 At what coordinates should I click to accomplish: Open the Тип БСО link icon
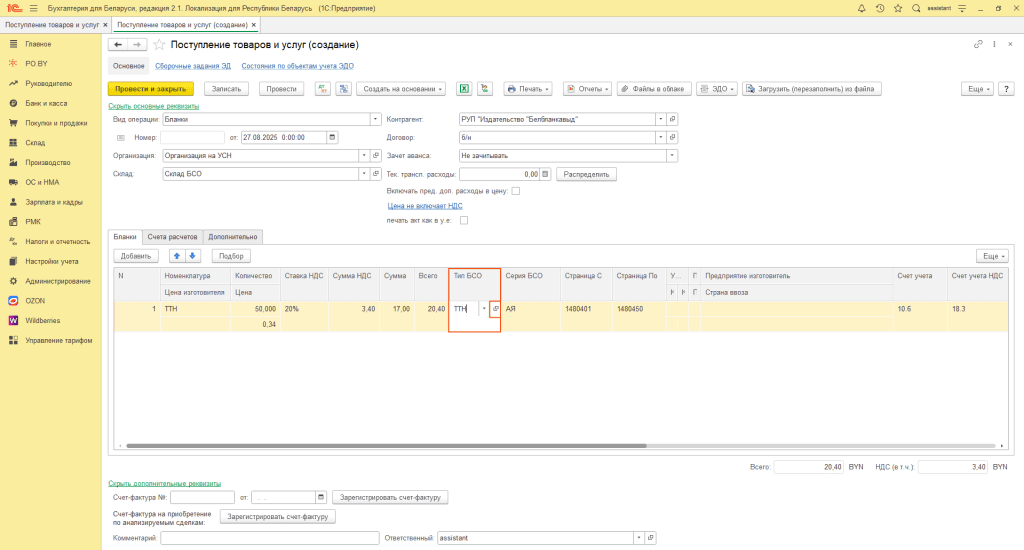[495, 309]
